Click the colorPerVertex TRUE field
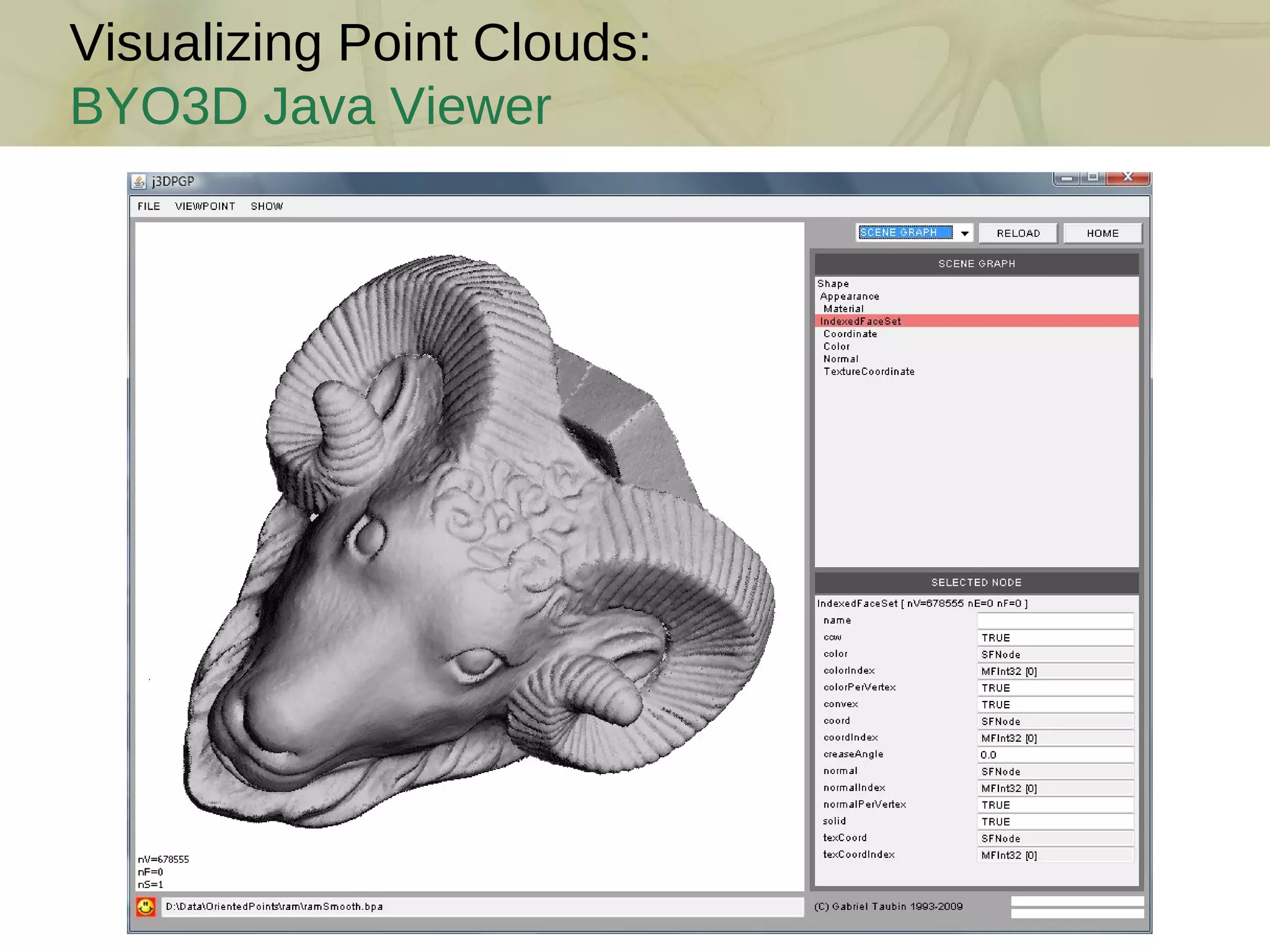Image resolution: width=1270 pixels, height=952 pixels. point(1055,688)
